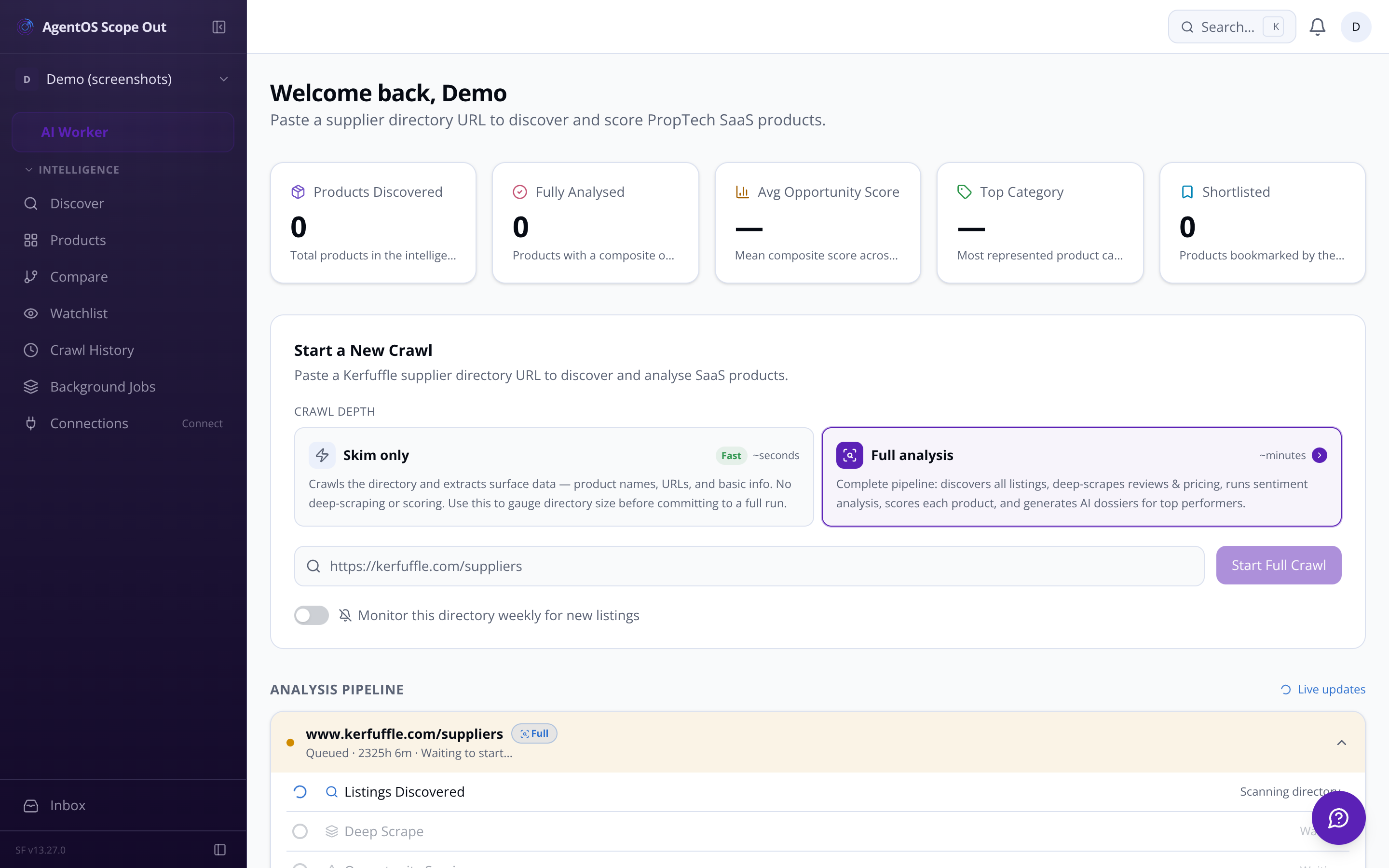The image size is (1389, 868).
Task: Click the Fully Analysed check icon
Action: pos(519,192)
